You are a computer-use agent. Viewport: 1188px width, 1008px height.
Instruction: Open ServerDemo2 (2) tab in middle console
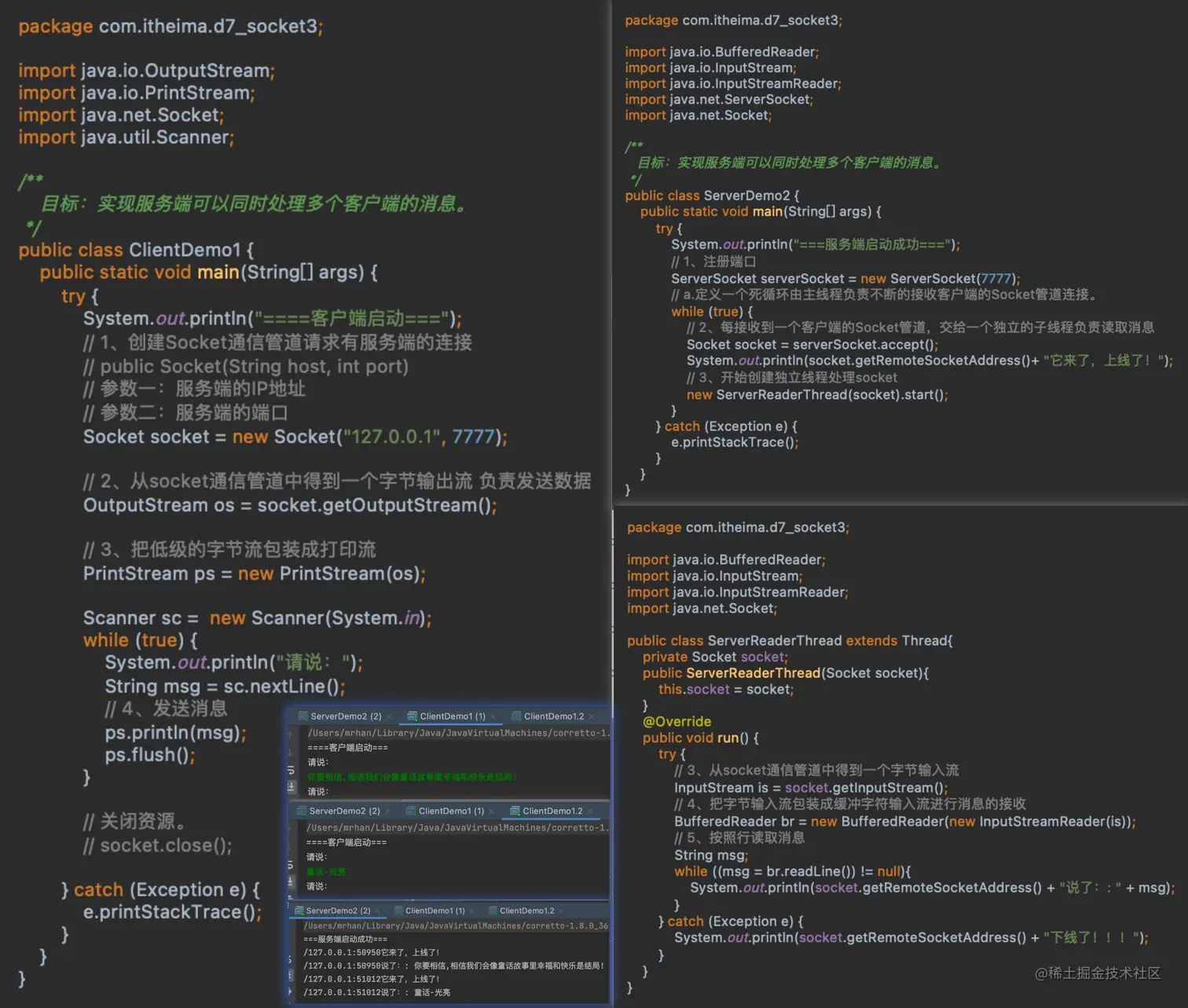click(x=344, y=811)
